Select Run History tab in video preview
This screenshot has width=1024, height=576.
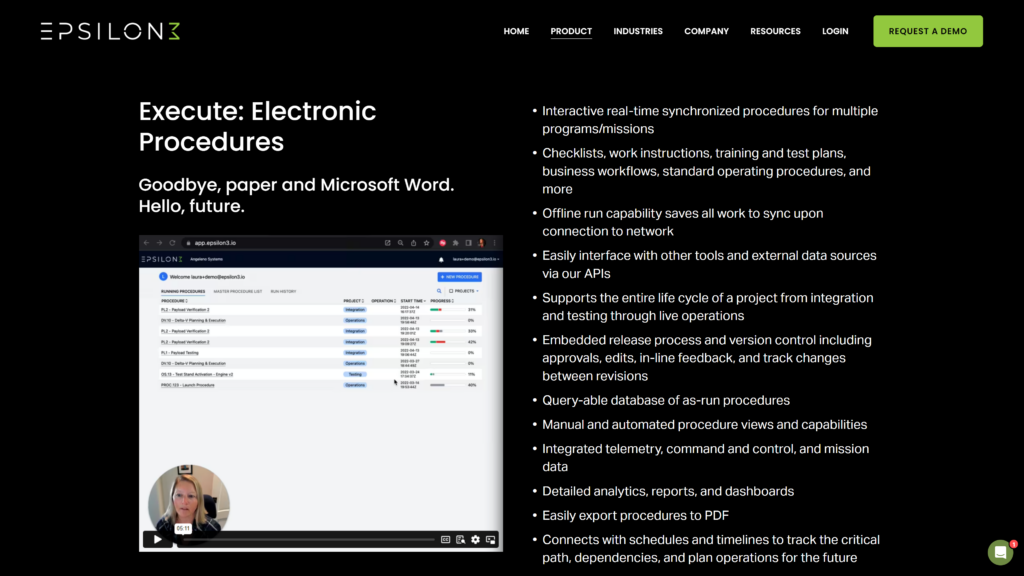pyautogui.click(x=283, y=291)
